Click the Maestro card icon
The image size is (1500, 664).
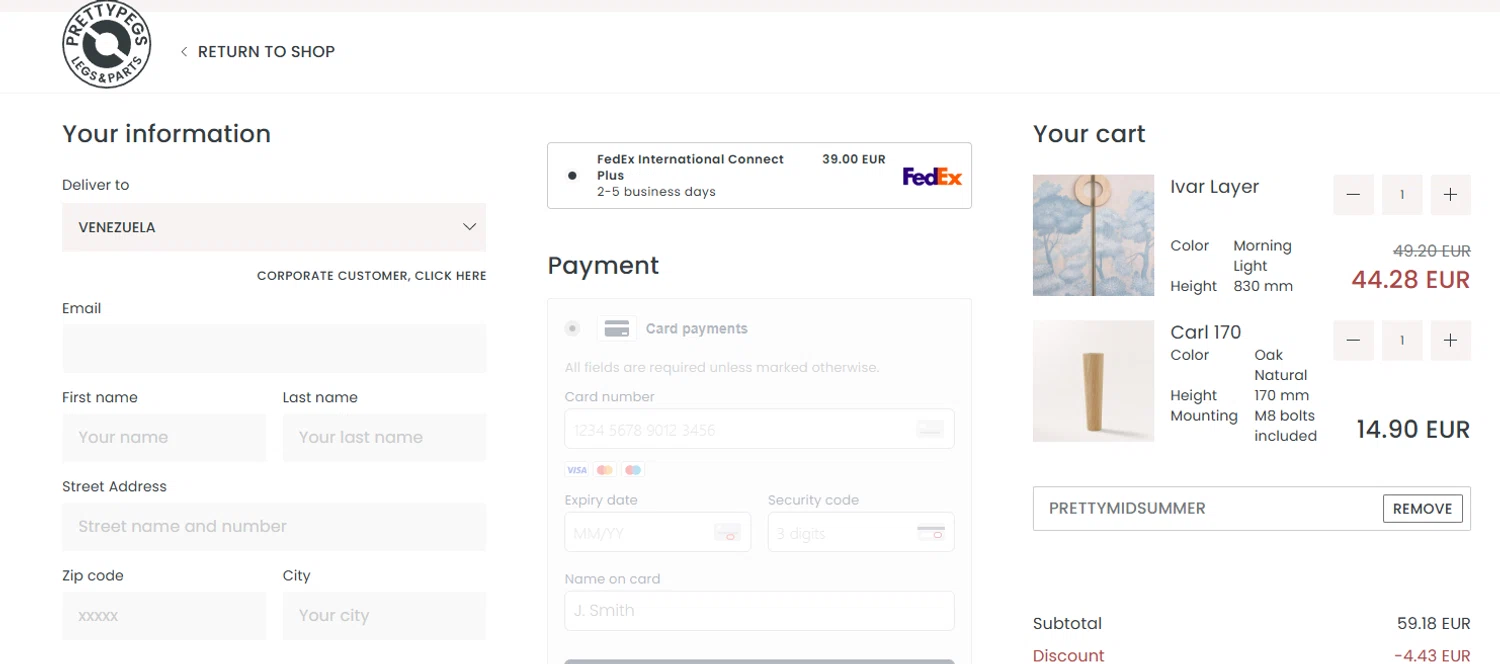tap(632, 470)
